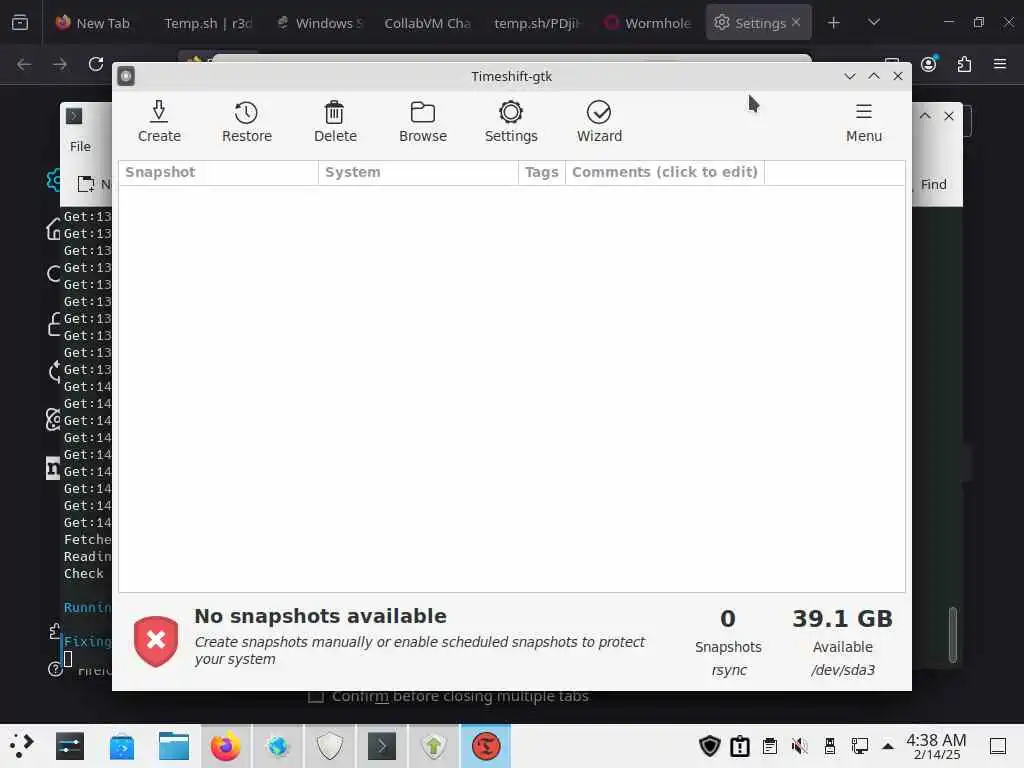
Task: Open a new Firefox tab with plus
Action: (833, 23)
